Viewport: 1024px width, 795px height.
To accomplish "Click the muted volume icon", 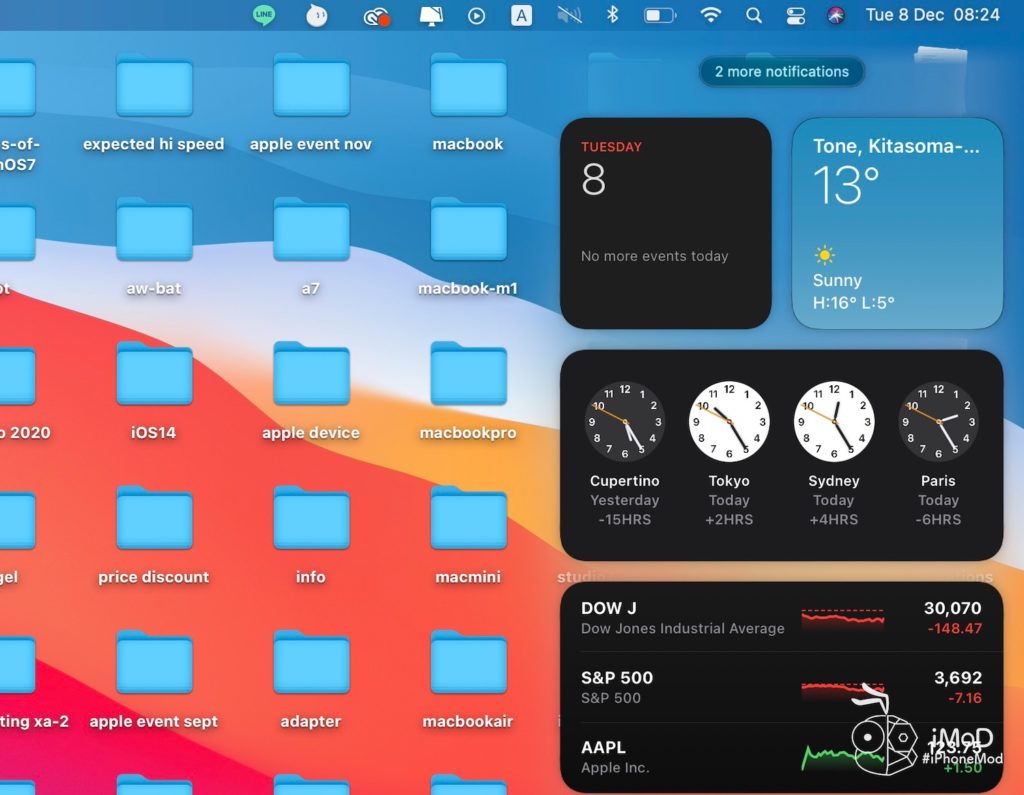I will pos(568,15).
